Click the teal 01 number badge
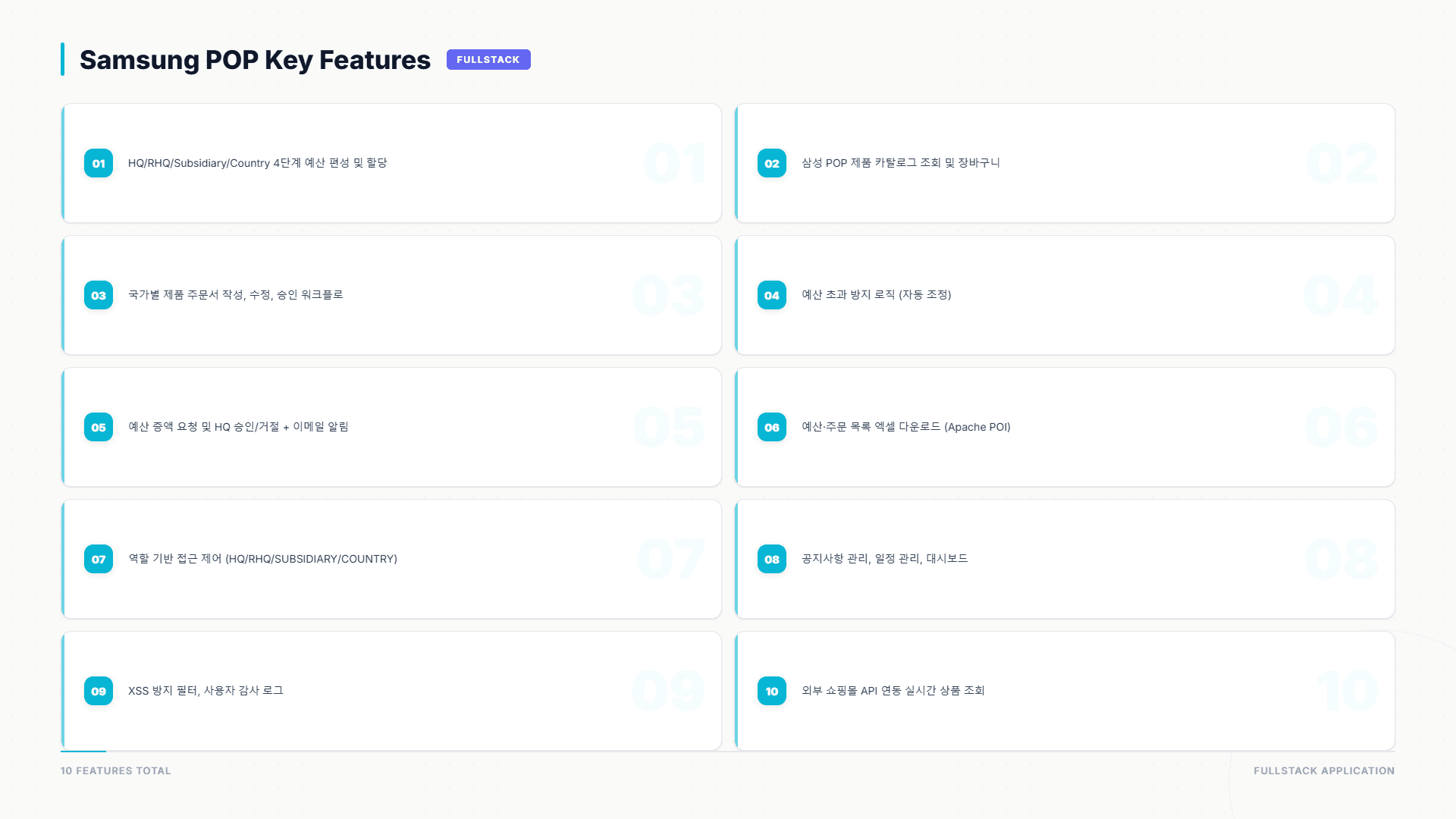 pos(99,163)
